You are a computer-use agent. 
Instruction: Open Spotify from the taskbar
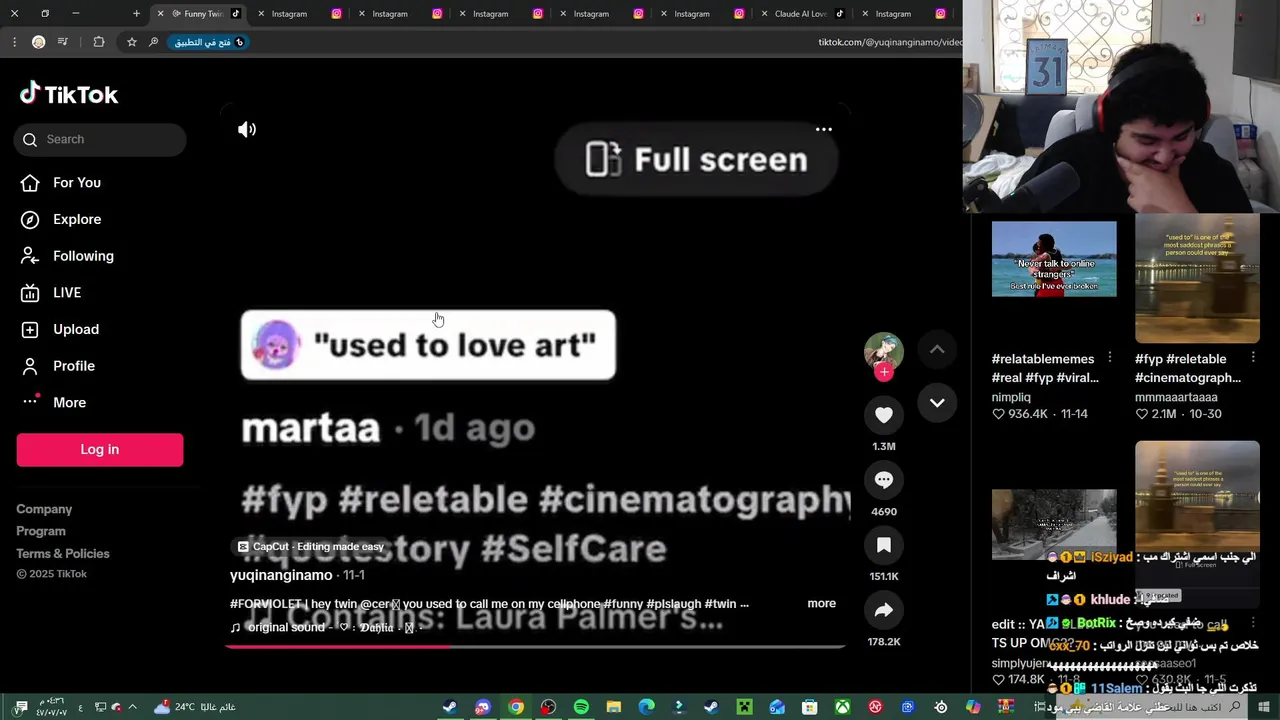(x=581, y=707)
